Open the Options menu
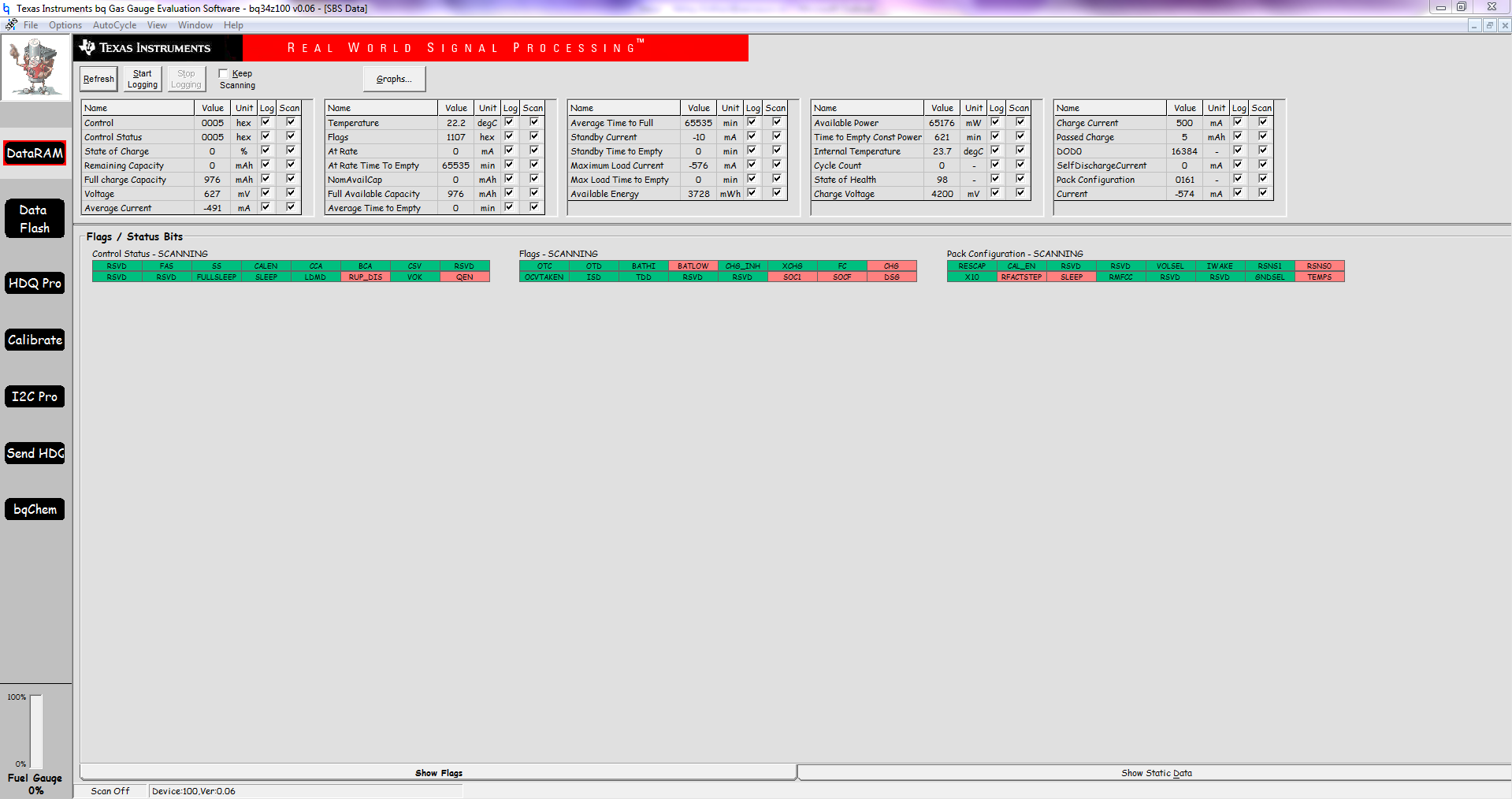Viewport: 1512px width, 799px height. [x=65, y=25]
